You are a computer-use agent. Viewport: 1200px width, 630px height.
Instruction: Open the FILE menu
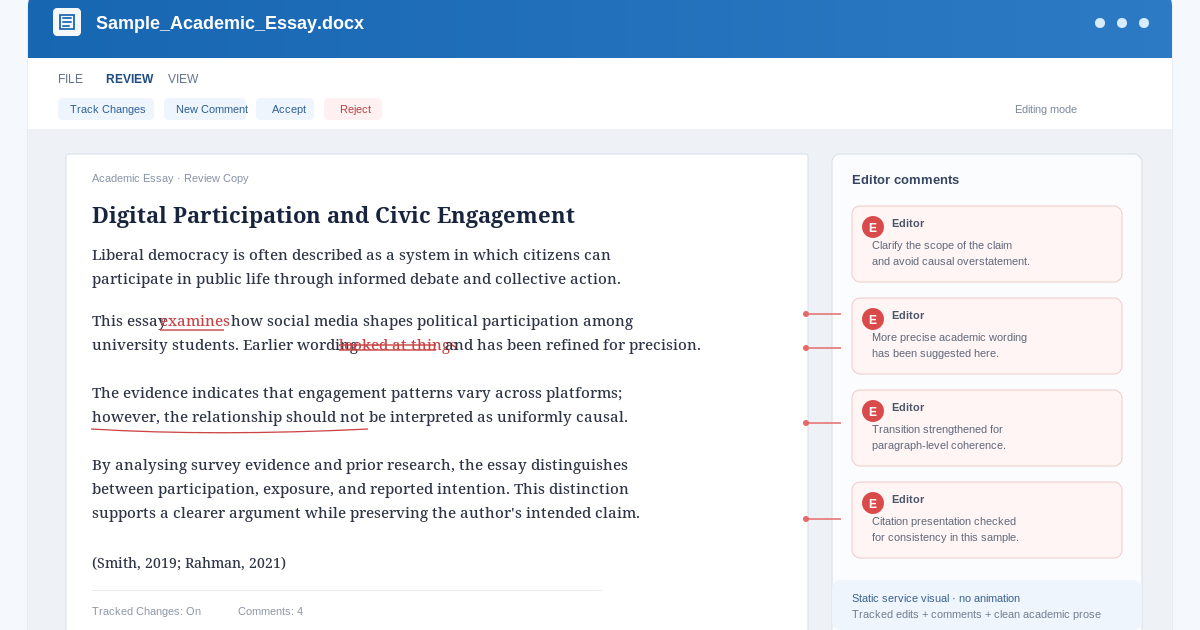[x=70, y=79]
